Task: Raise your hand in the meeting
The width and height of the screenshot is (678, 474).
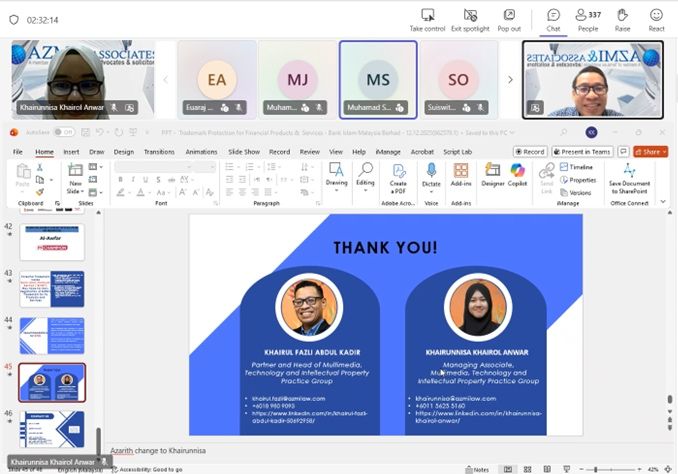Action: pyautogui.click(x=623, y=19)
